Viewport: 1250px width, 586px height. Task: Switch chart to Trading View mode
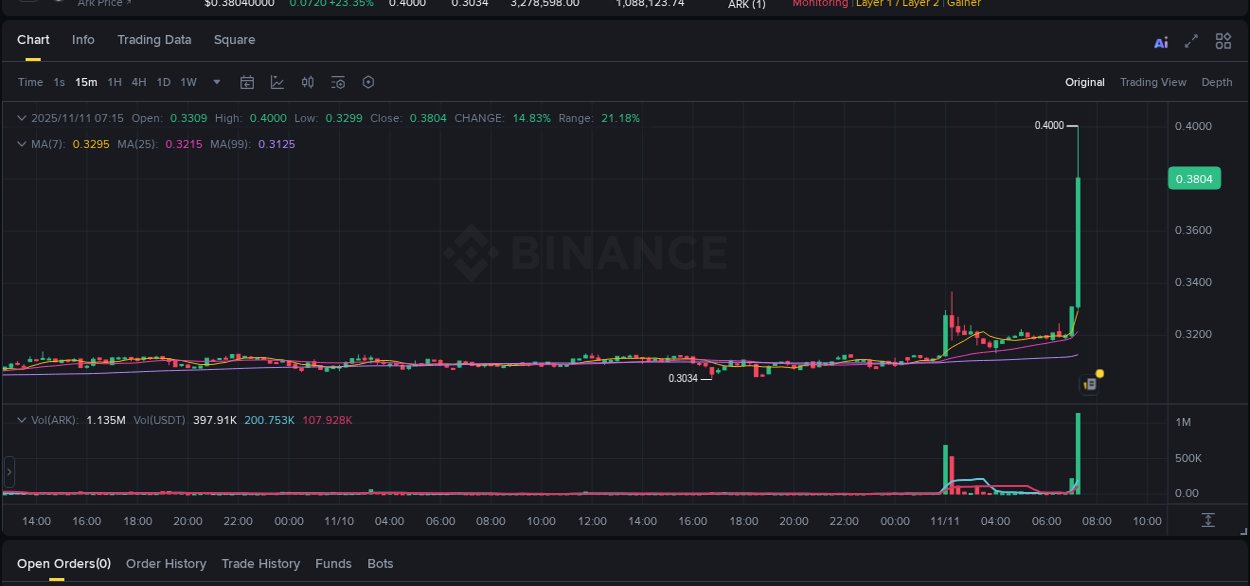coord(1153,82)
